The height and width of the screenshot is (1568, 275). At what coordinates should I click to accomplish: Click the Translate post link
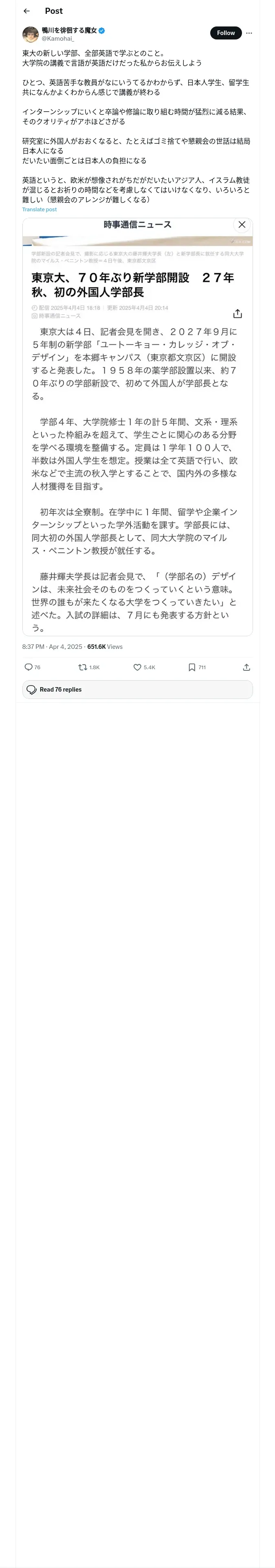(40, 209)
